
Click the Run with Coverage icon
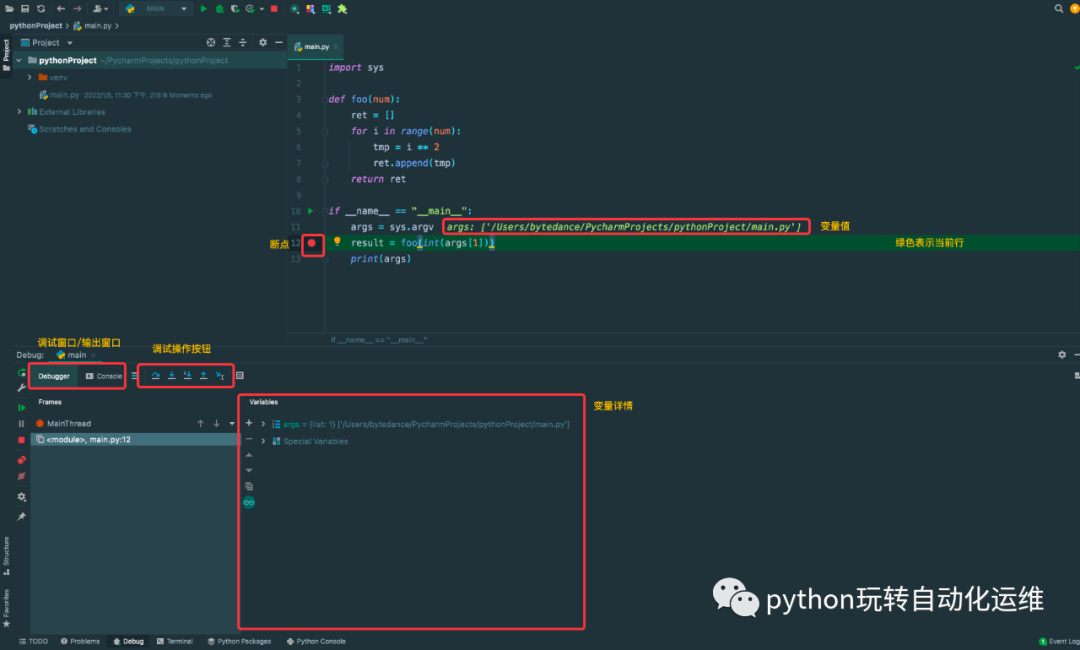(235, 9)
